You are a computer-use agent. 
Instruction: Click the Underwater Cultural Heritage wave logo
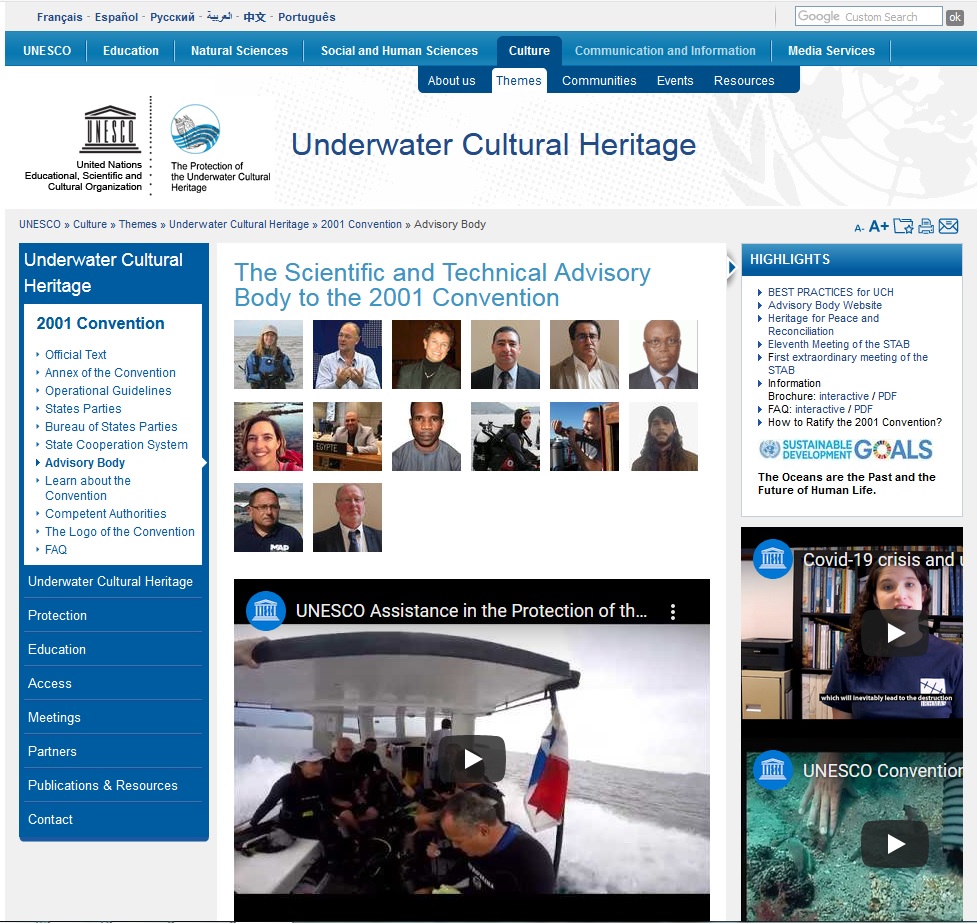click(x=195, y=129)
